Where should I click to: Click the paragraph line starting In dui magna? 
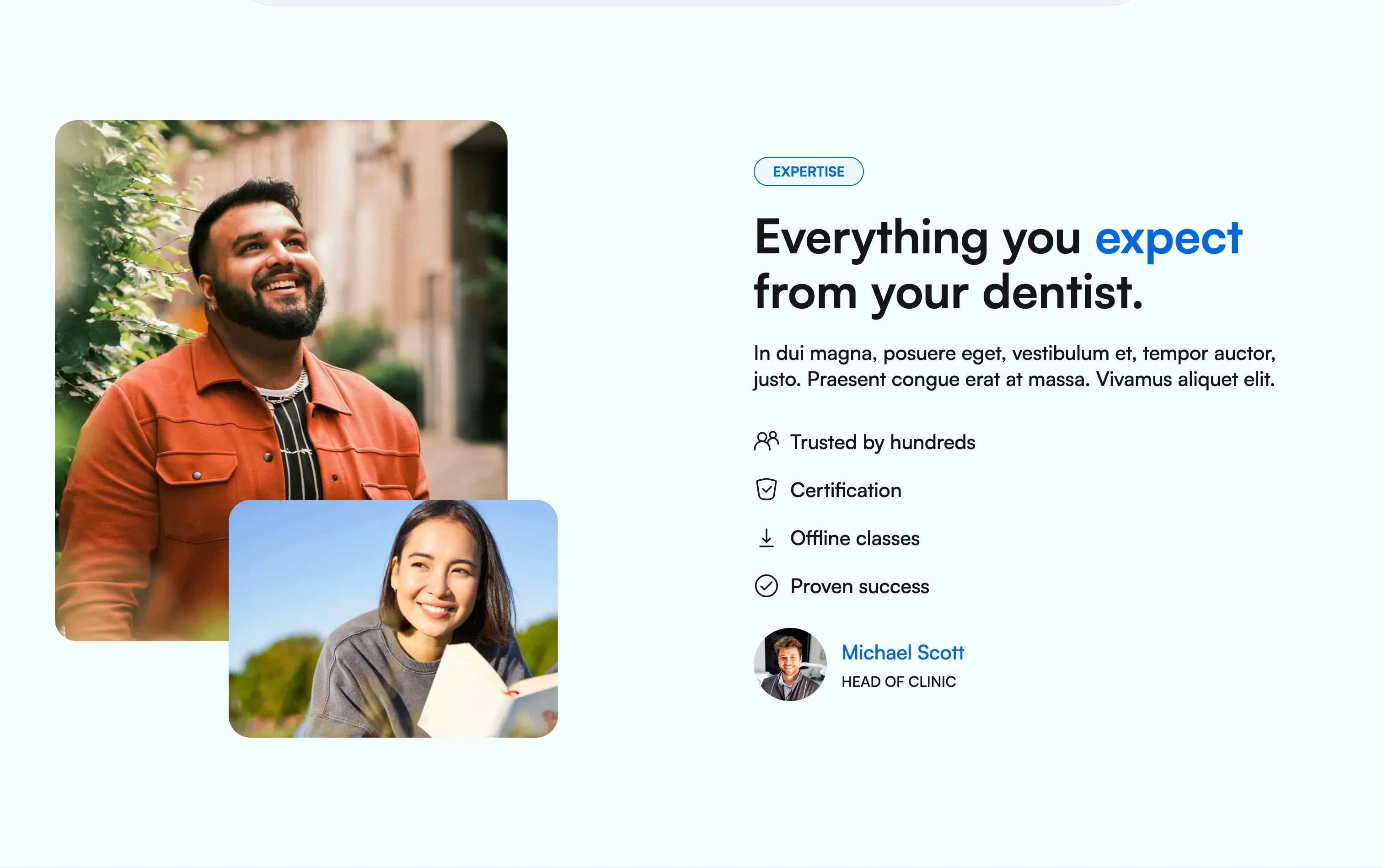pos(1014,353)
